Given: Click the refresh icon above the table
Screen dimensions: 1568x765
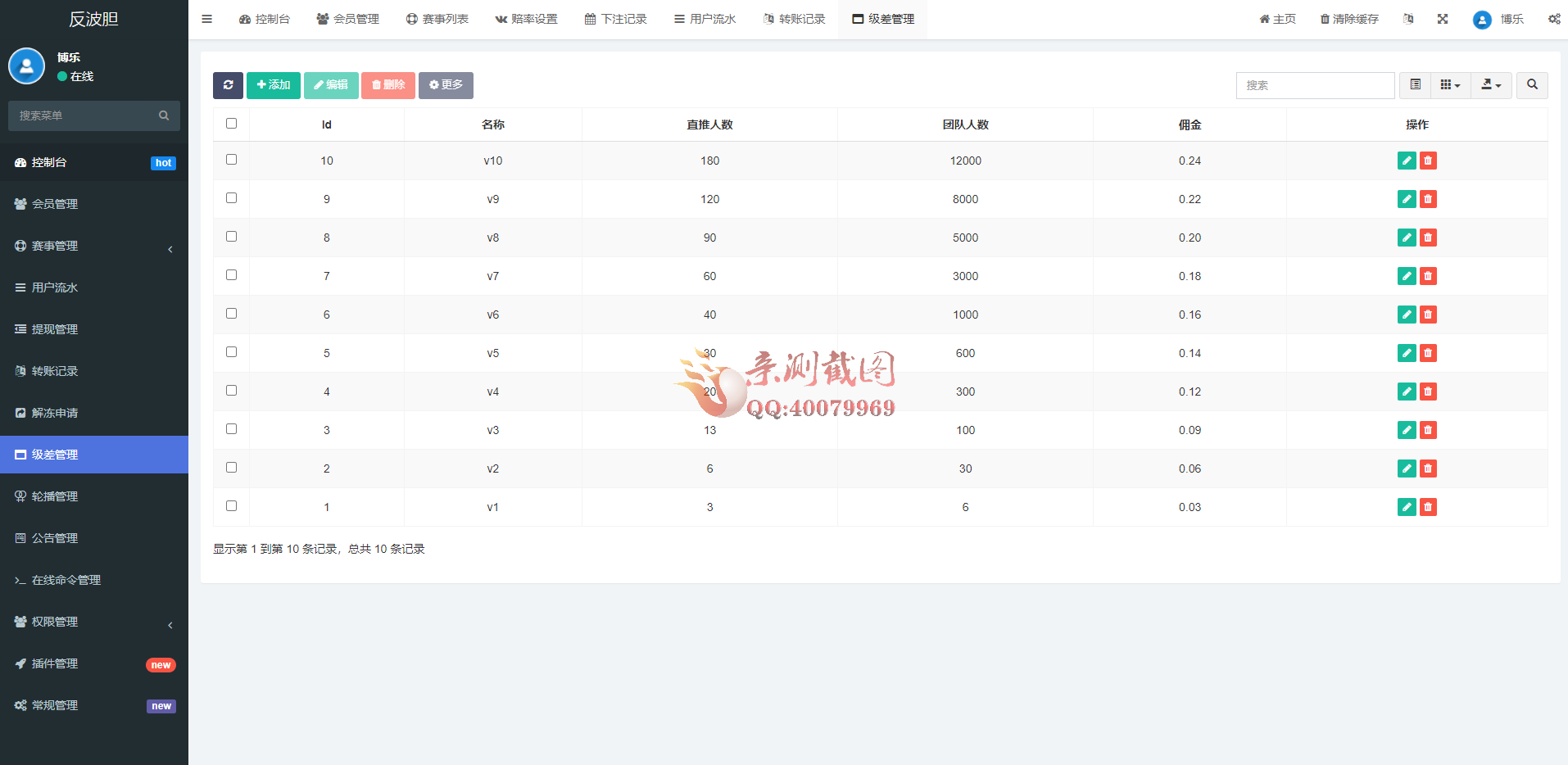Looking at the screenshot, I should [229, 85].
